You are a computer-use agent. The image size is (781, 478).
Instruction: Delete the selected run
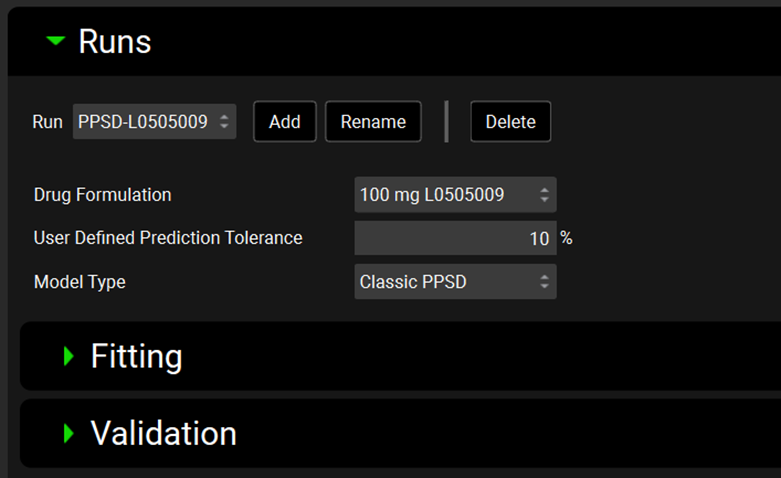510,122
